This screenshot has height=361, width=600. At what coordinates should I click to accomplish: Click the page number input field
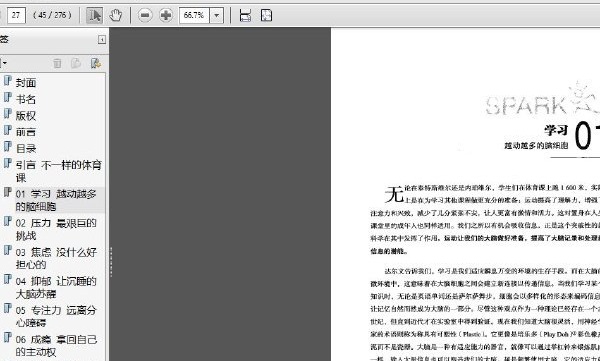(x=16, y=15)
